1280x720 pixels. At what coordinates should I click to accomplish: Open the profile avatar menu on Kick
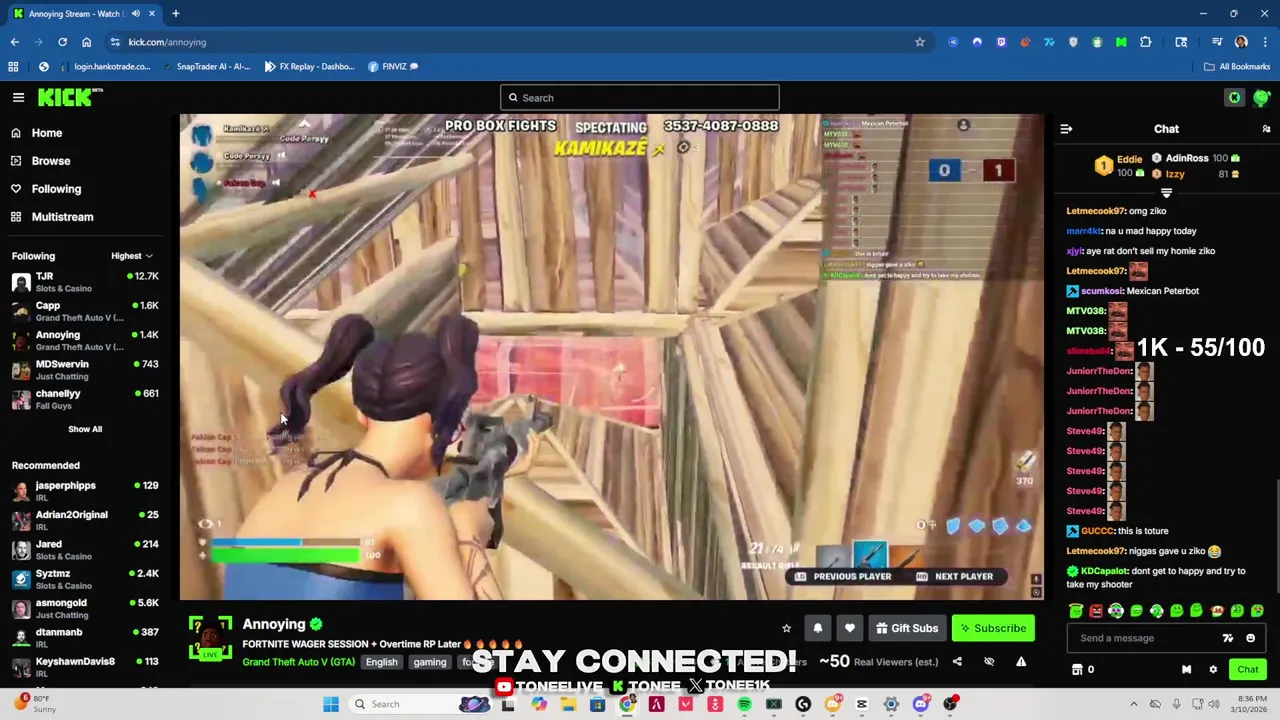1261,97
